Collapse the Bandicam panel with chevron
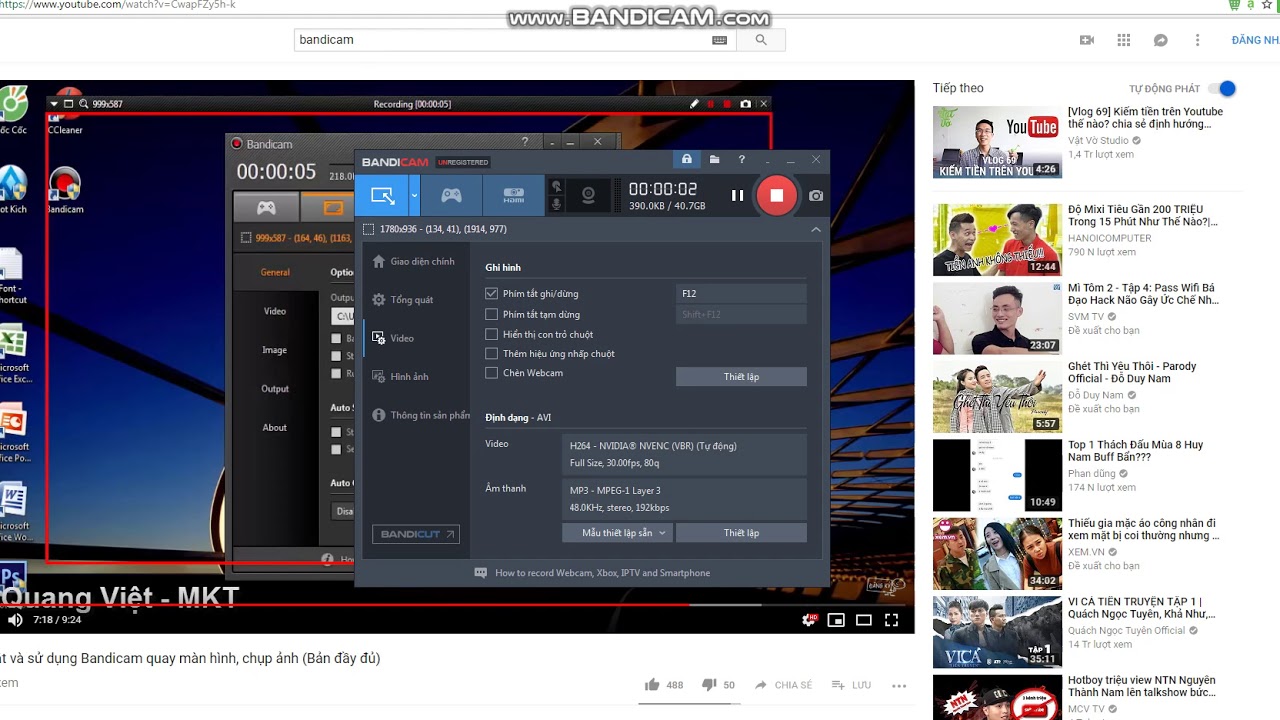This screenshot has width=1280, height=720. [816, 229]
